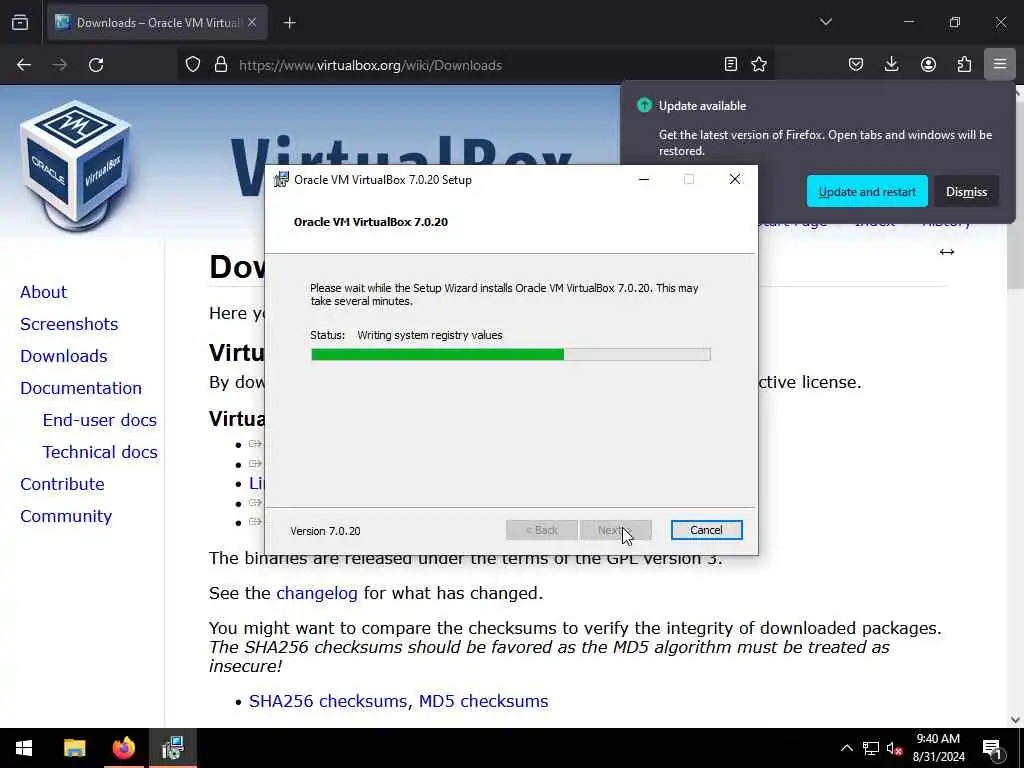Open the About sidebar link
Viewport: 1024px width, 768px height.
[x=43, y=292]
